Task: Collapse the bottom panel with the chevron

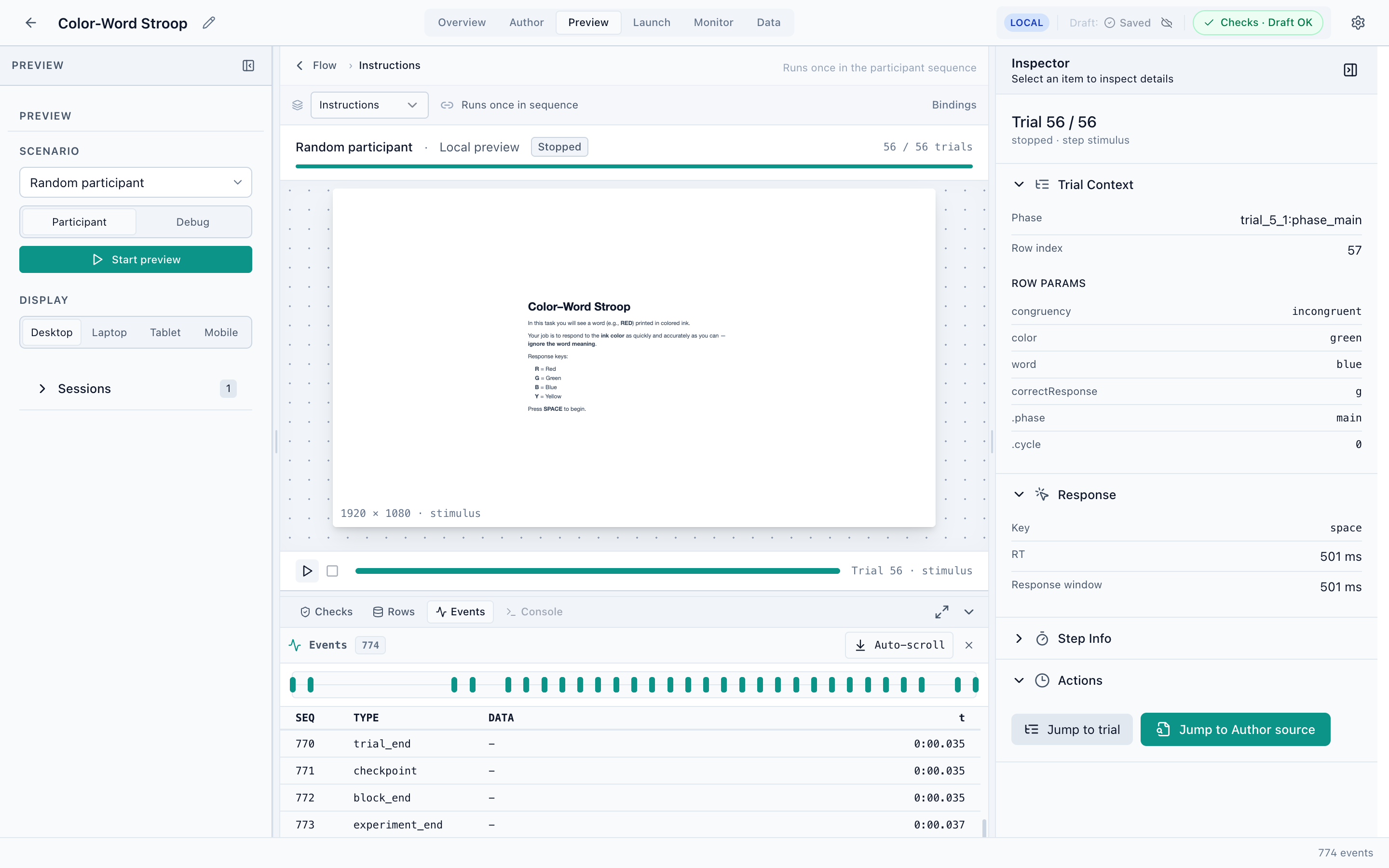Action: pyautogui.click(x=969, y=611)
